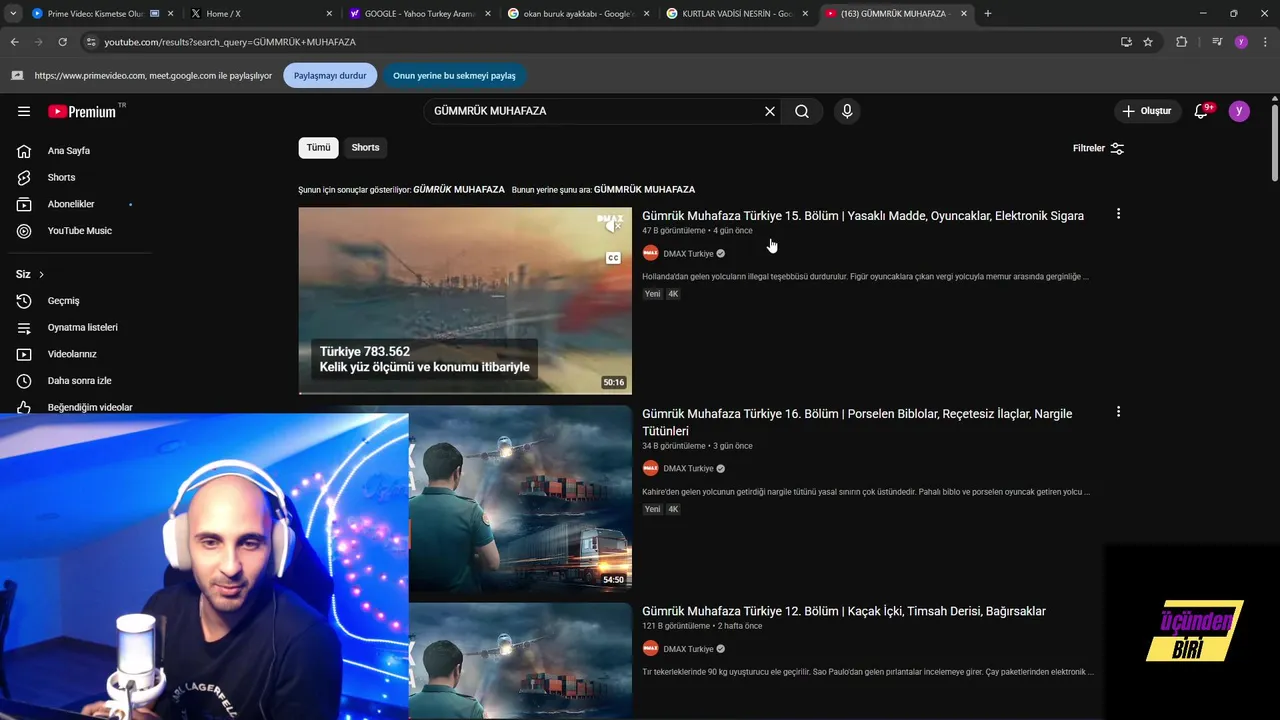The width and height of the screenshot is (1280, 720).
Task: Click Paylaşmayı durdur stop sharing button
Action: pos(330,75)
